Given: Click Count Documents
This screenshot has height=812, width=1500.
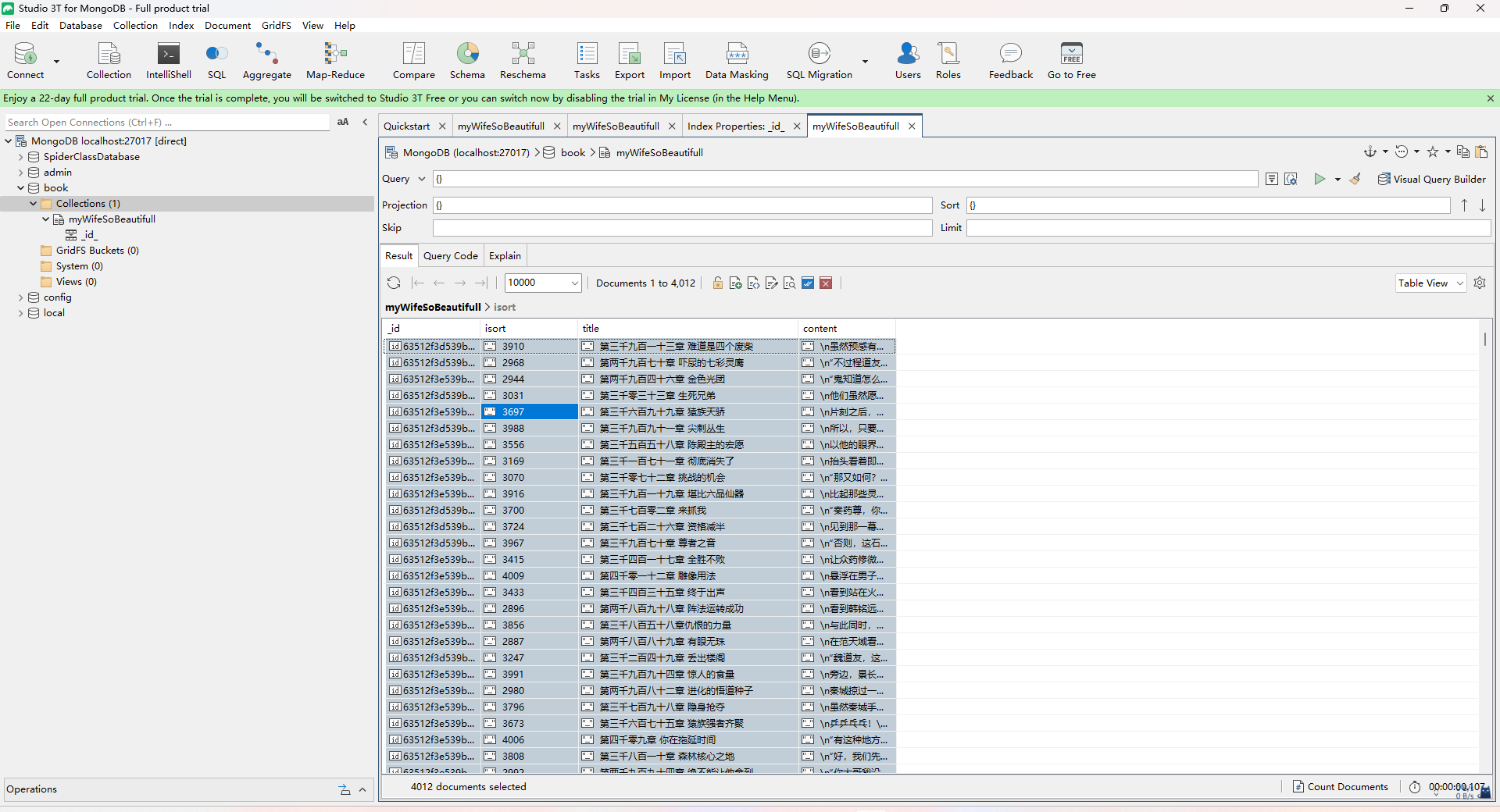Looking at the screenshot, I should [1341, 786].
